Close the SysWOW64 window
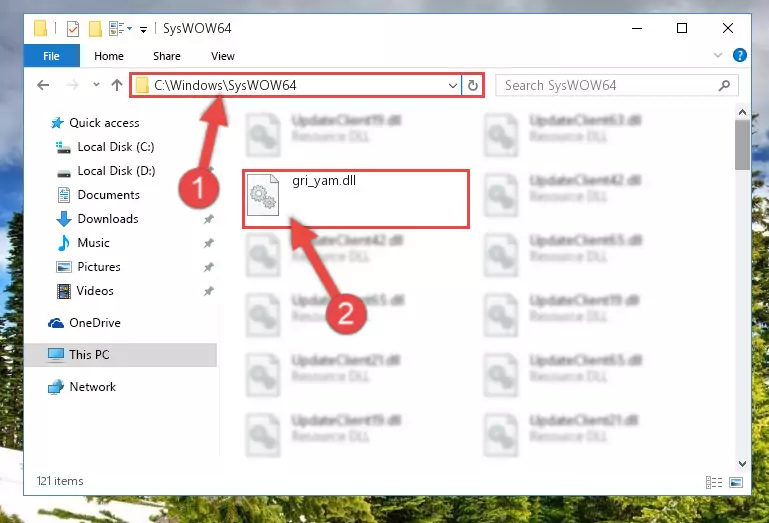This screenshot has height=523, width=769. coord(728,28)
